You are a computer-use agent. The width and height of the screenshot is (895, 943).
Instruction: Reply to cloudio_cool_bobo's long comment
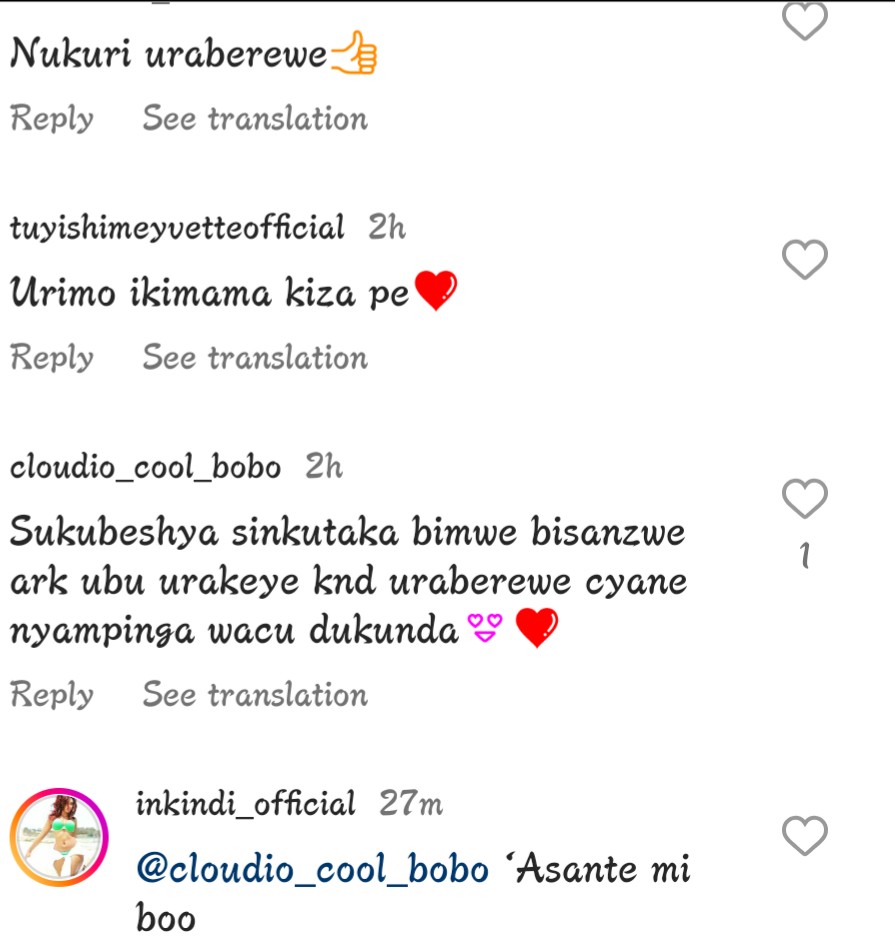(52, 694)
